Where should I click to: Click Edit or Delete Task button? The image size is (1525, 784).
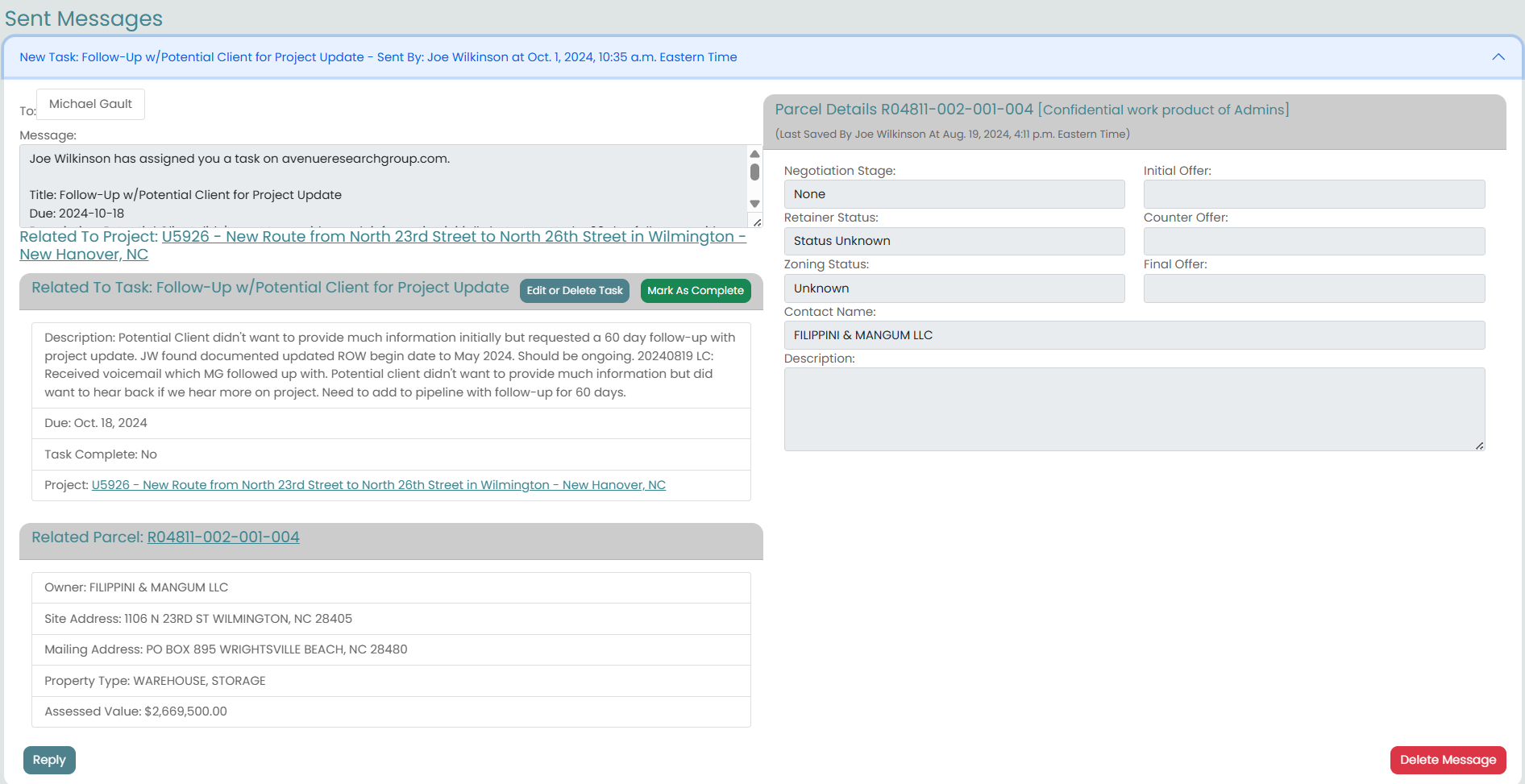(x=575, y=291)
